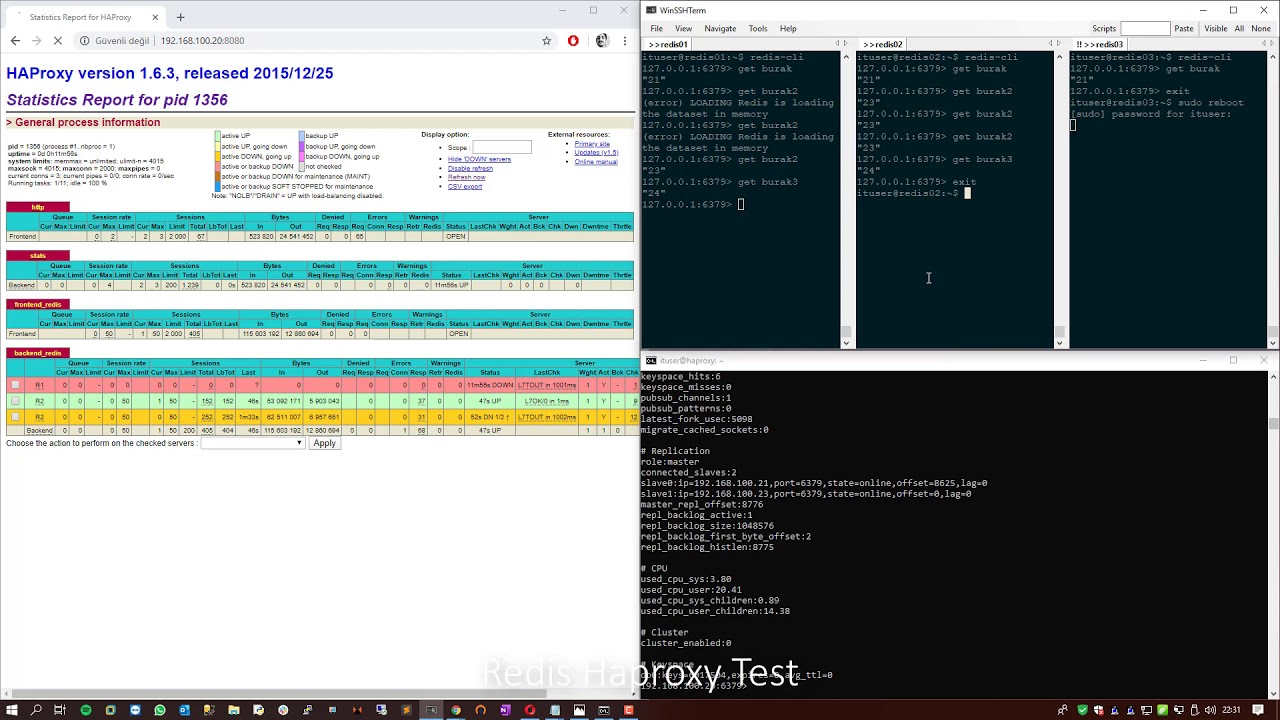Screen dimensions: 1280x720
Task: Click the CSV export link
Action: (x=465, y=186)
